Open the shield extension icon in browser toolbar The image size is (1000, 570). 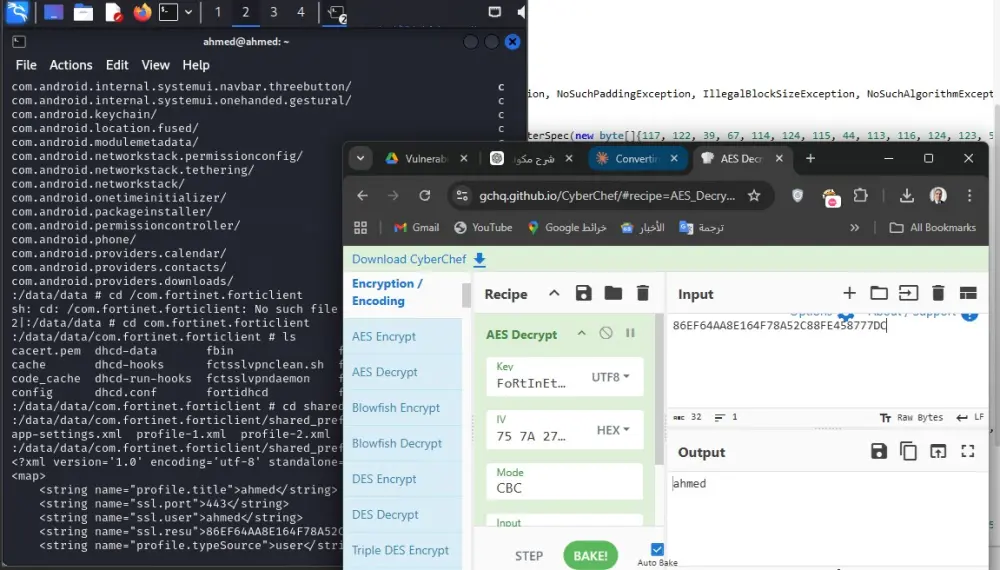[797, 196]
